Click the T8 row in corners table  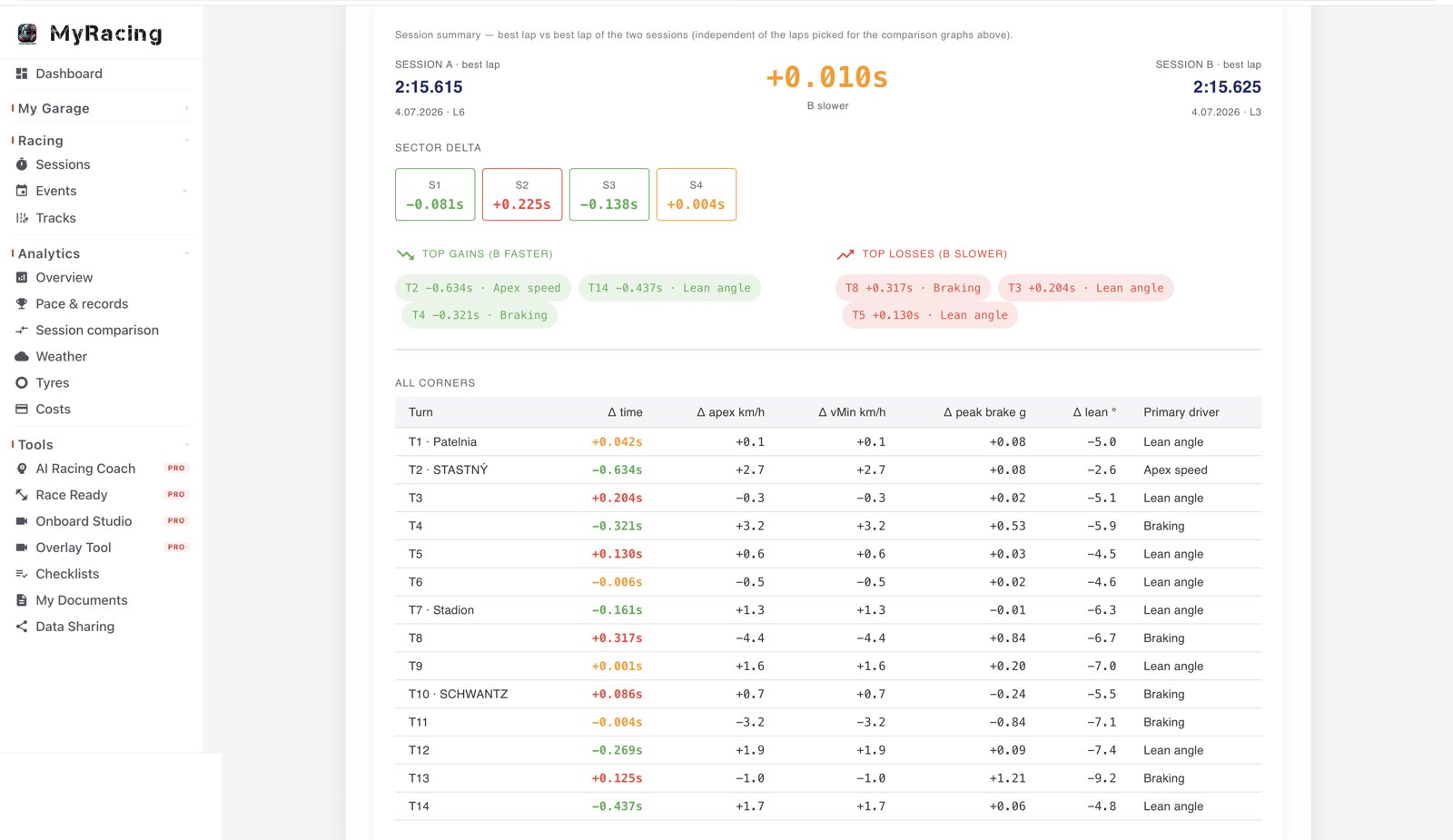pyautogui.click(x=828, y=637)
